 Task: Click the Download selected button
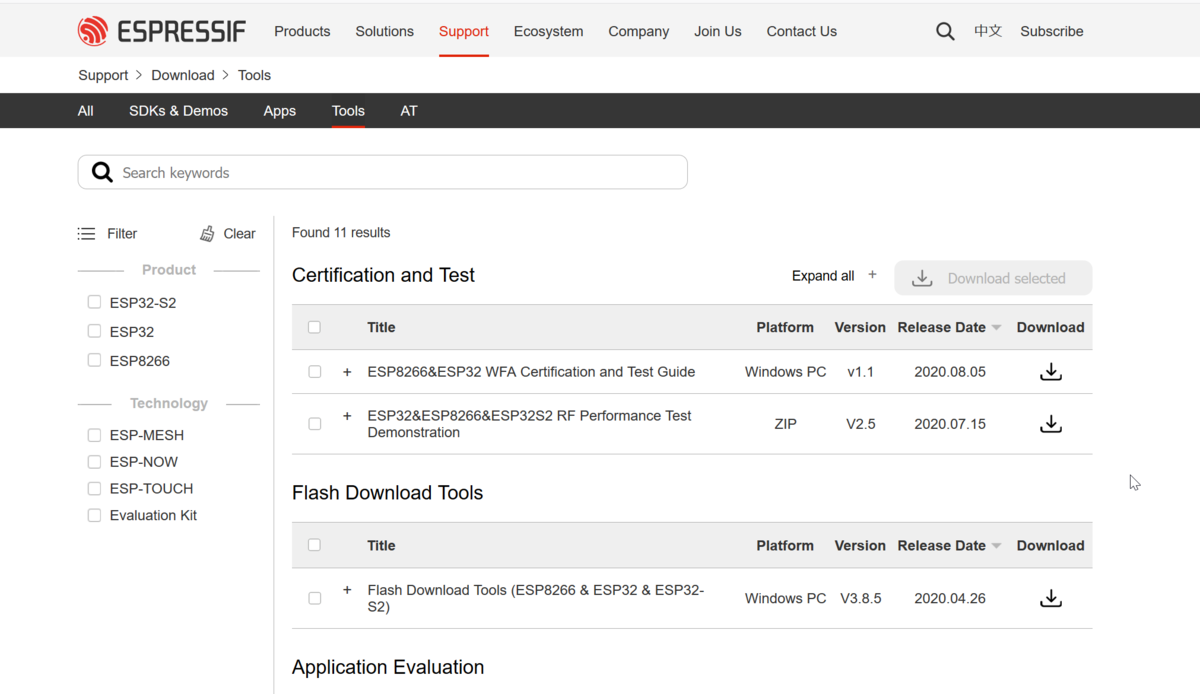pyautogui.click(x=993, y=278)
